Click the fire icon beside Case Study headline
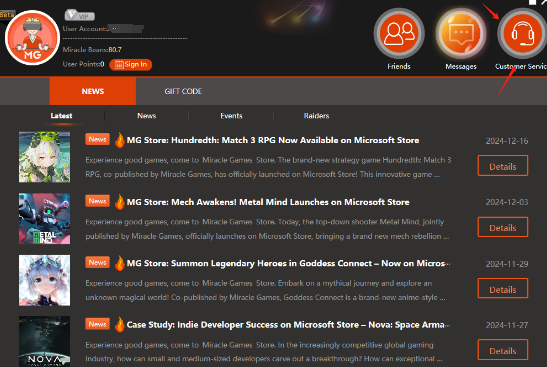The image size is (547, 367). [119, 325]
